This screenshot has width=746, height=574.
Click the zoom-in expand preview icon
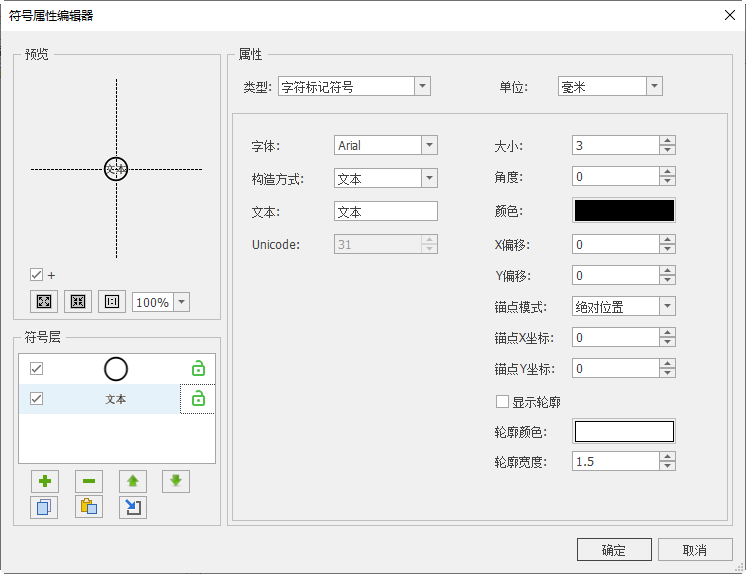click(x=45, y=302)
